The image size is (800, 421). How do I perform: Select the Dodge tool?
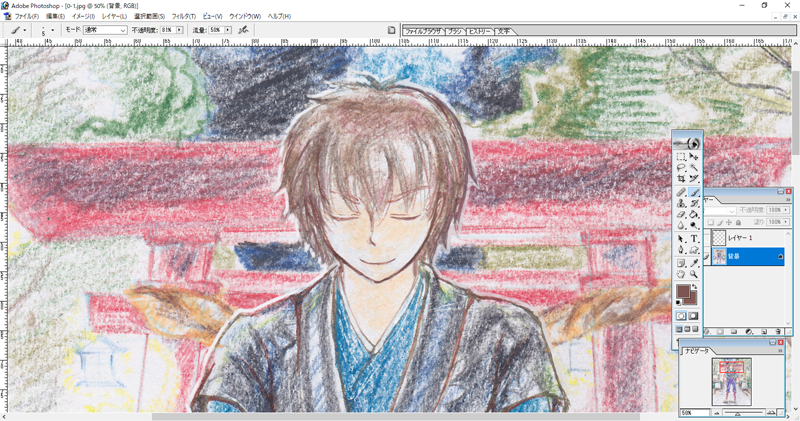coord(694,225)
